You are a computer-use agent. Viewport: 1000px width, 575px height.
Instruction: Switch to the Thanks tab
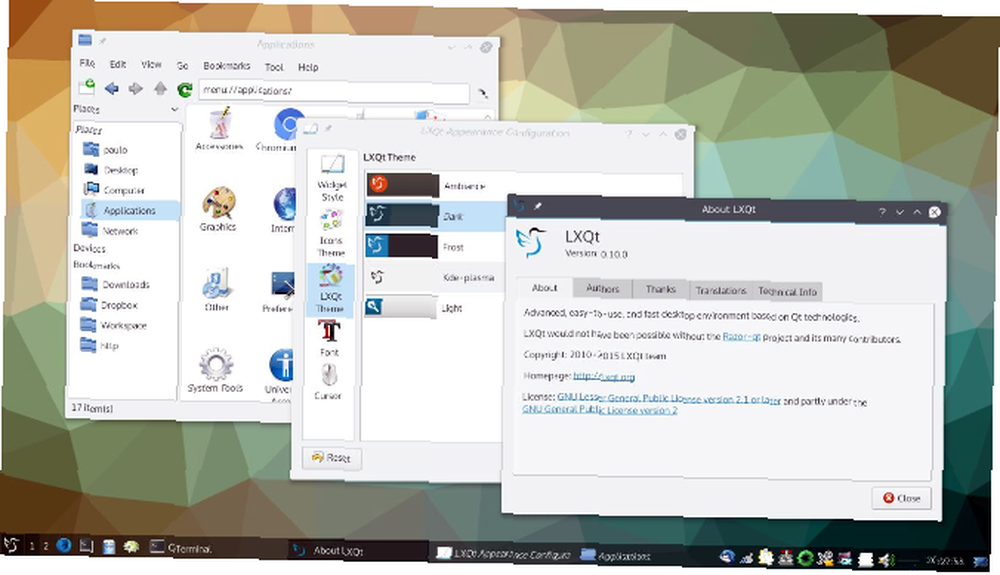coord(661,289)
